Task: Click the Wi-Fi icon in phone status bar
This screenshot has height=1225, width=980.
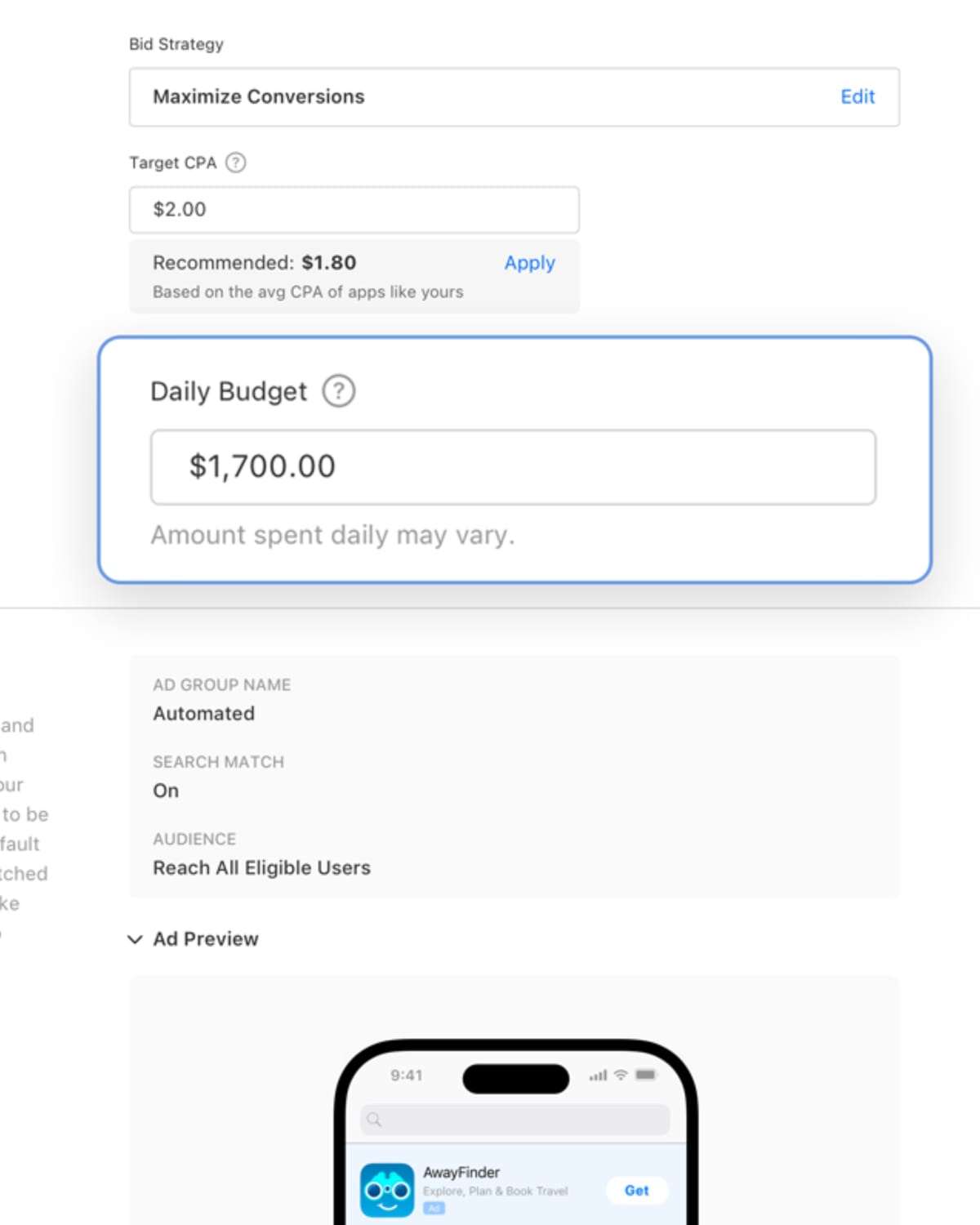Action: (x=619, y=1076)
